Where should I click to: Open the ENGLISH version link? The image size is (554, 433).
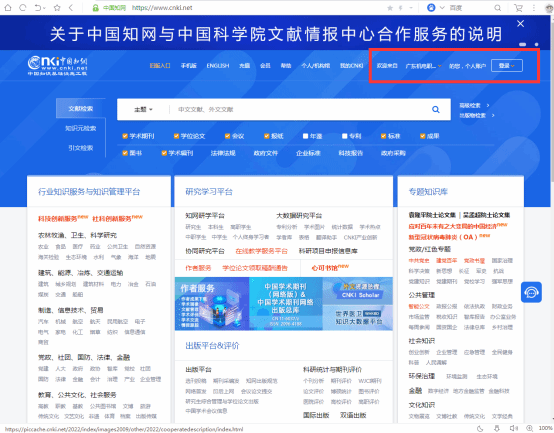point(218,66)
